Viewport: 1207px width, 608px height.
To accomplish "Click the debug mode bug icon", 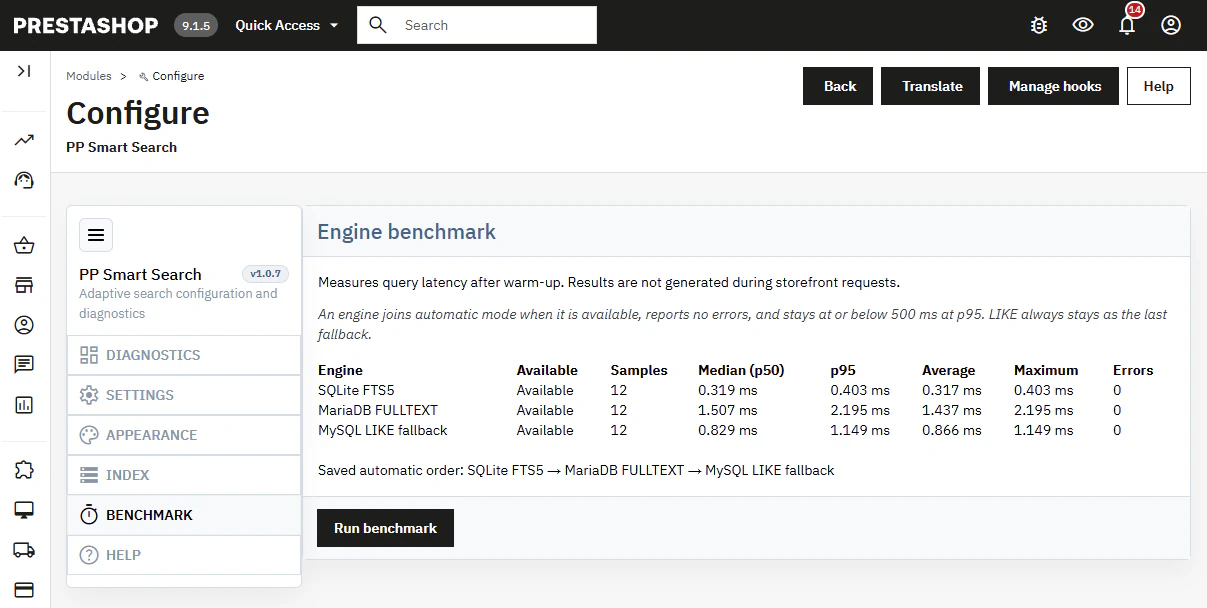I will click(x=1039, y=25).
